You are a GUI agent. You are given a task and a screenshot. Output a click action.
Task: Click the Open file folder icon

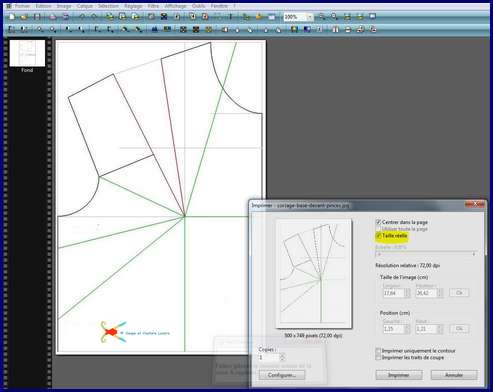(24, 17)
